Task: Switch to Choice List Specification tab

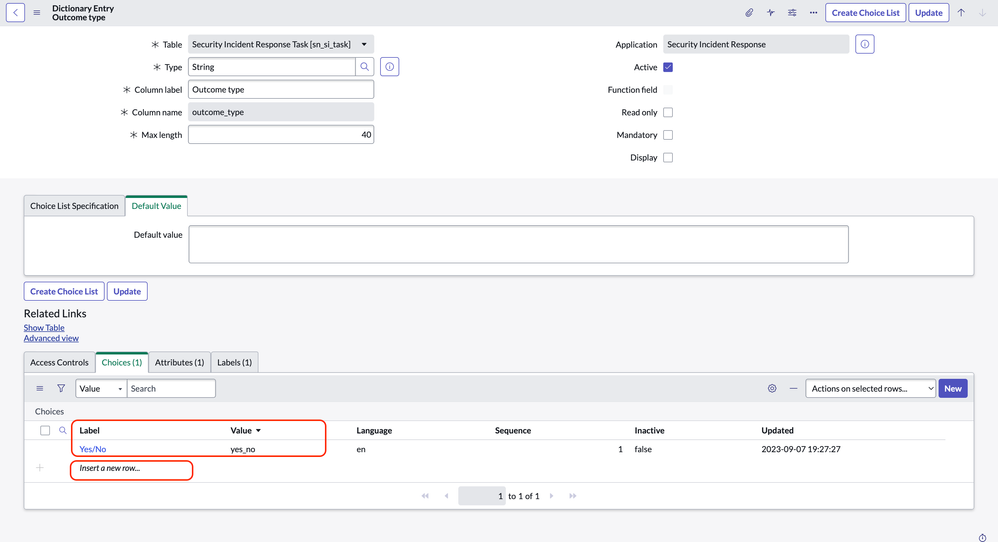Action: [x=74, y=206]
